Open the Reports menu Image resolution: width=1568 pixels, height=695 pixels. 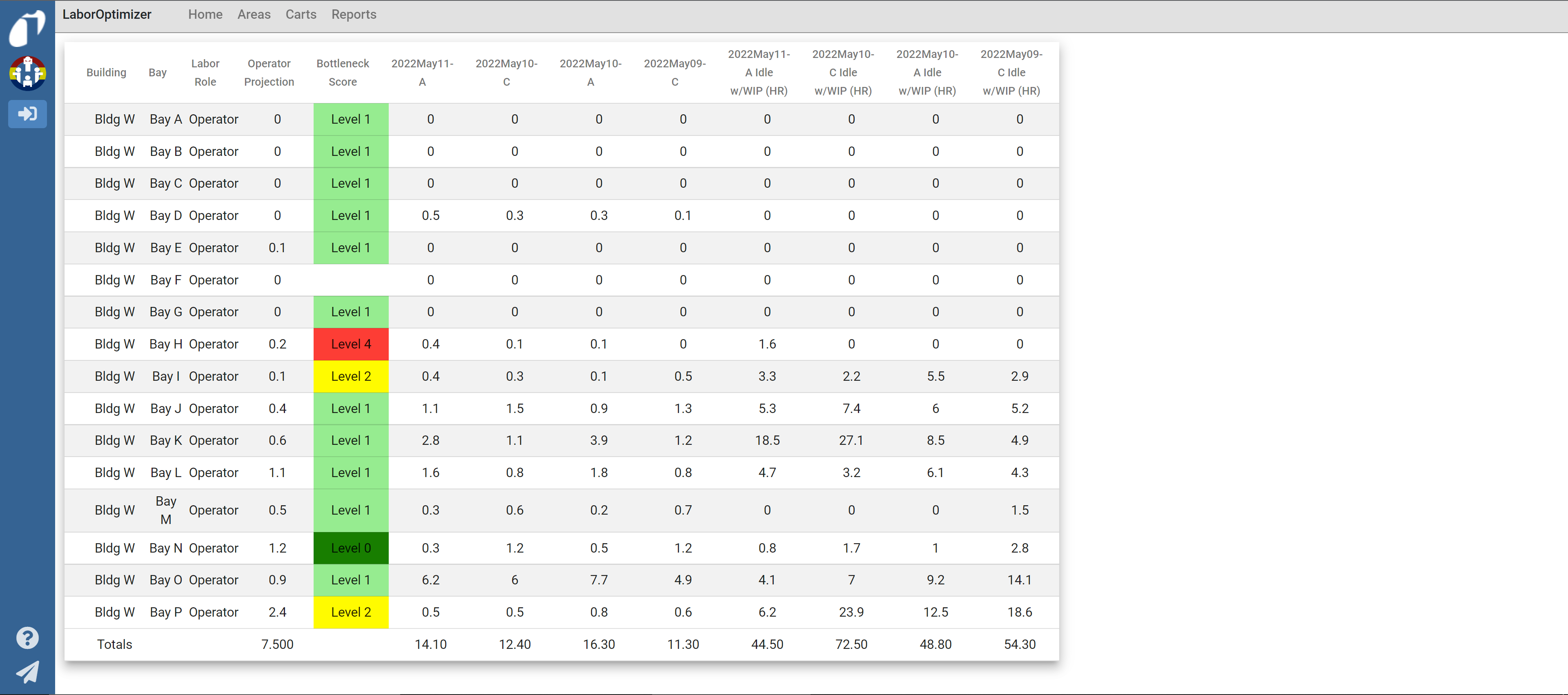pos(354,15)
